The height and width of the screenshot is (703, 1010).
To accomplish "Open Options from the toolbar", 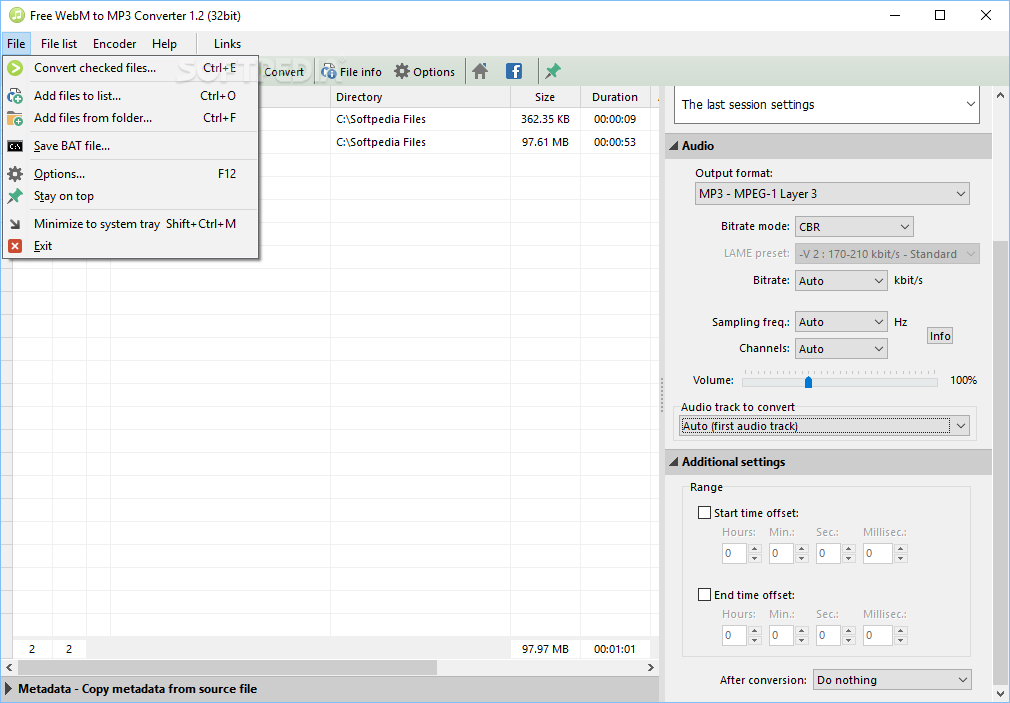I will point(425,72).
